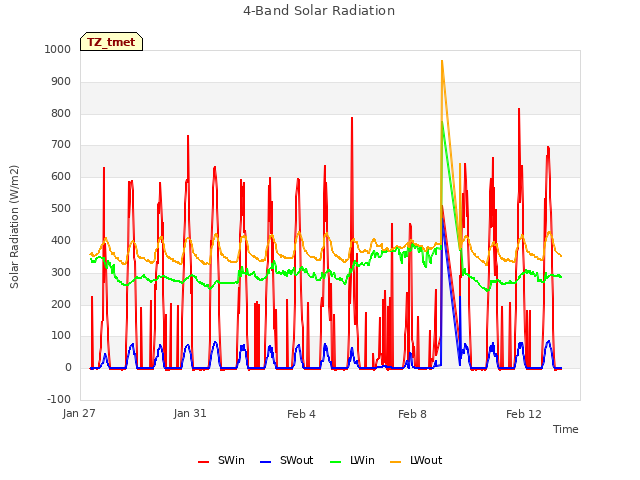Click the Feb 8 x-axis label
The height and width of the screenshot is (480, 640).
point(412,414)
